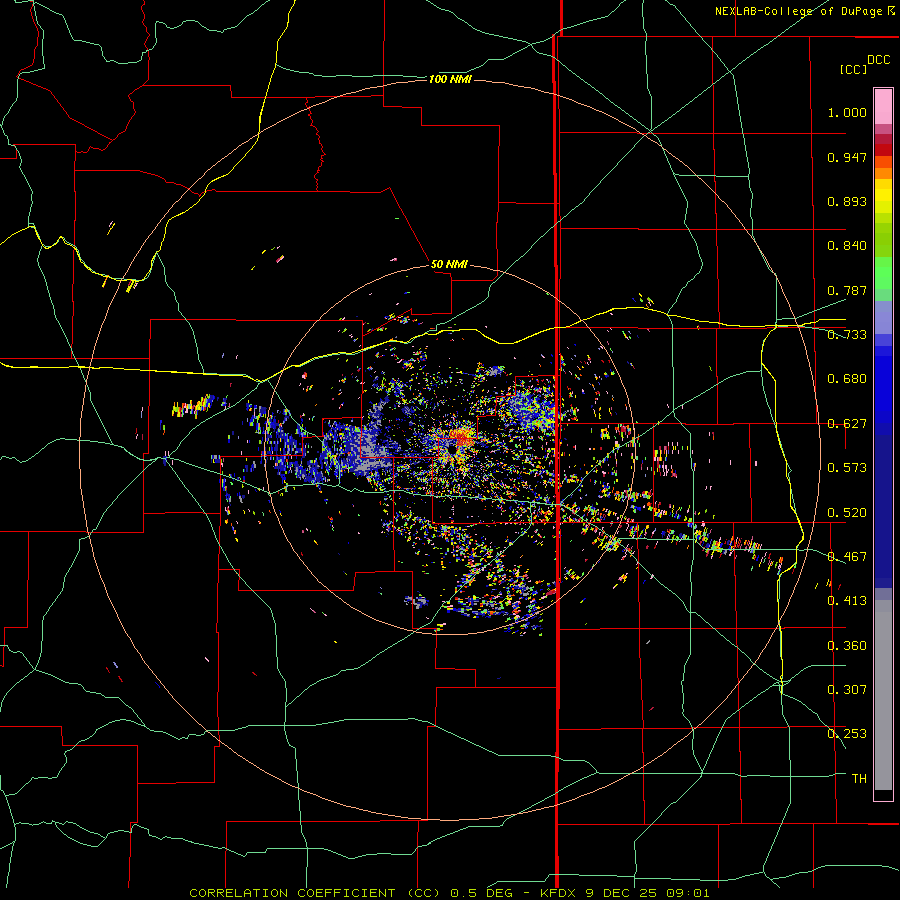Image resolution: width=900 pixels, height=900 pixels.
Task: Select the 0.307 legend value
Action: [847, 690]
